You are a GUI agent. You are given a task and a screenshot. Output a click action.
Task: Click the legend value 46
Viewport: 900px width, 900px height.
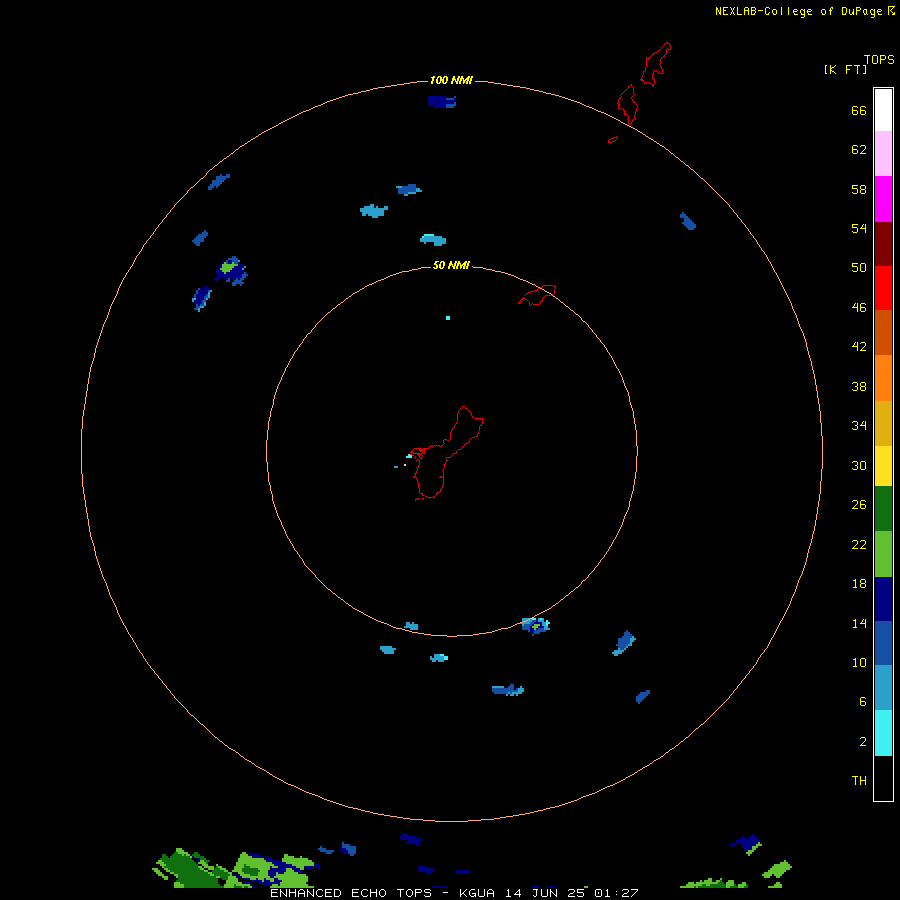(x=859, y=307)
